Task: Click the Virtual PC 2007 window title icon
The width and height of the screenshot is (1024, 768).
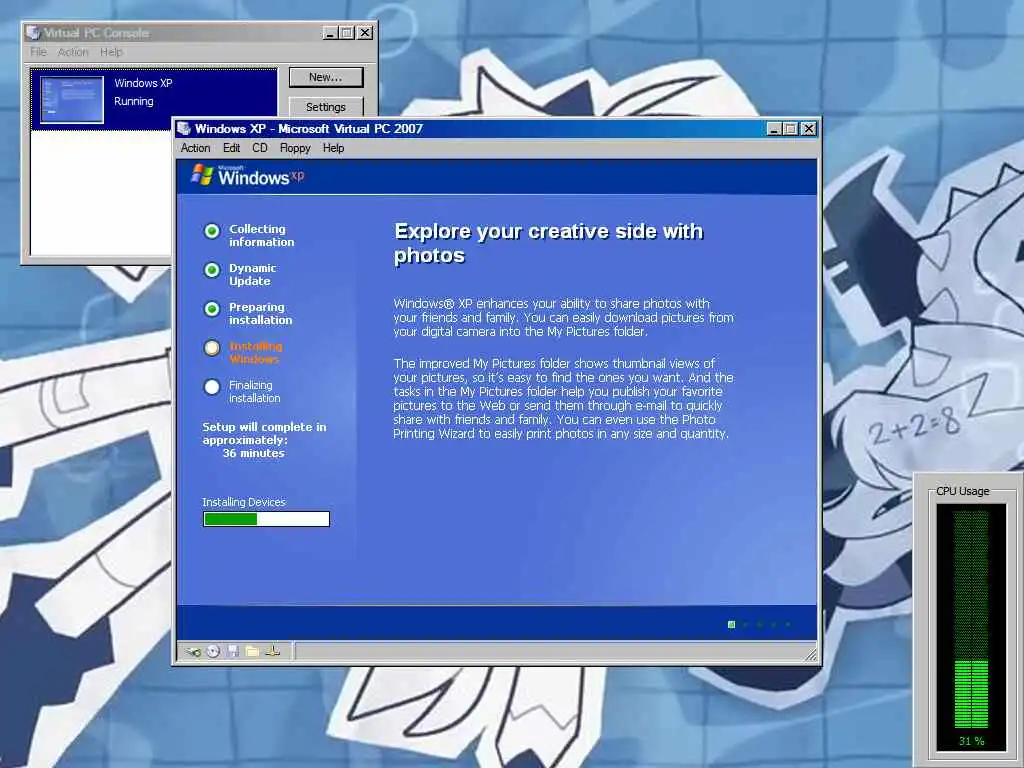Action: (184, 129)
